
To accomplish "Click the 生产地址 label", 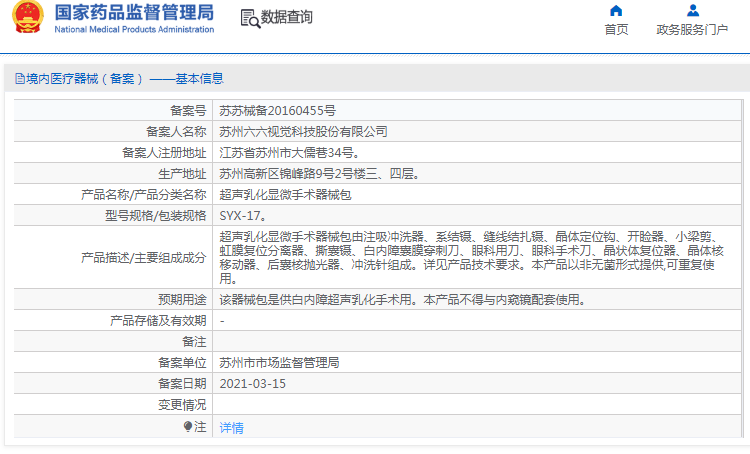I will [182, 174].
